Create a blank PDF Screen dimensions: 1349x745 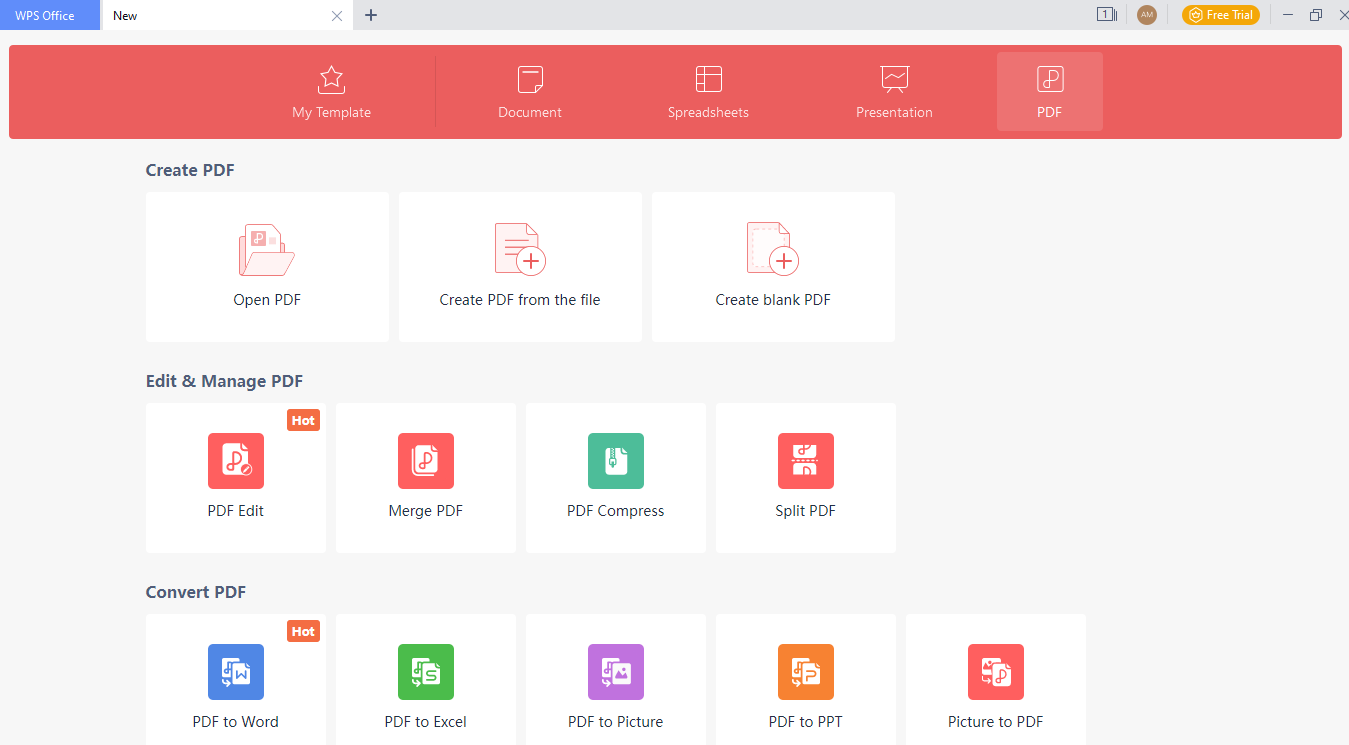pyautogui.click(x=772, y=265)
